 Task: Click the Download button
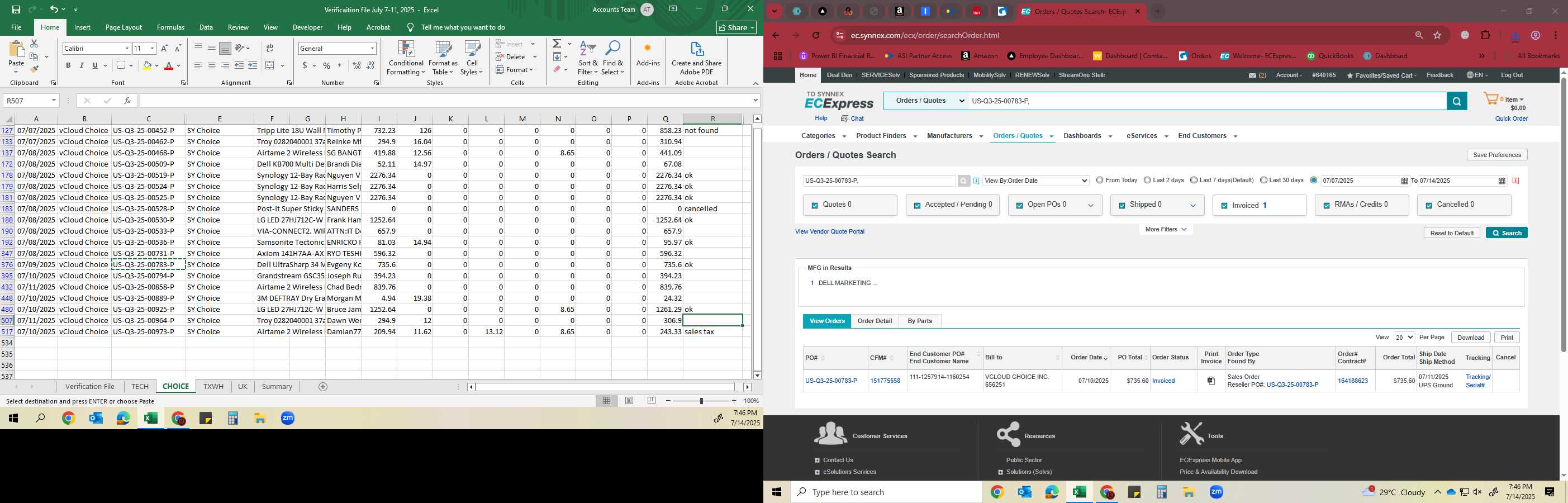(x=1471, y=338)
